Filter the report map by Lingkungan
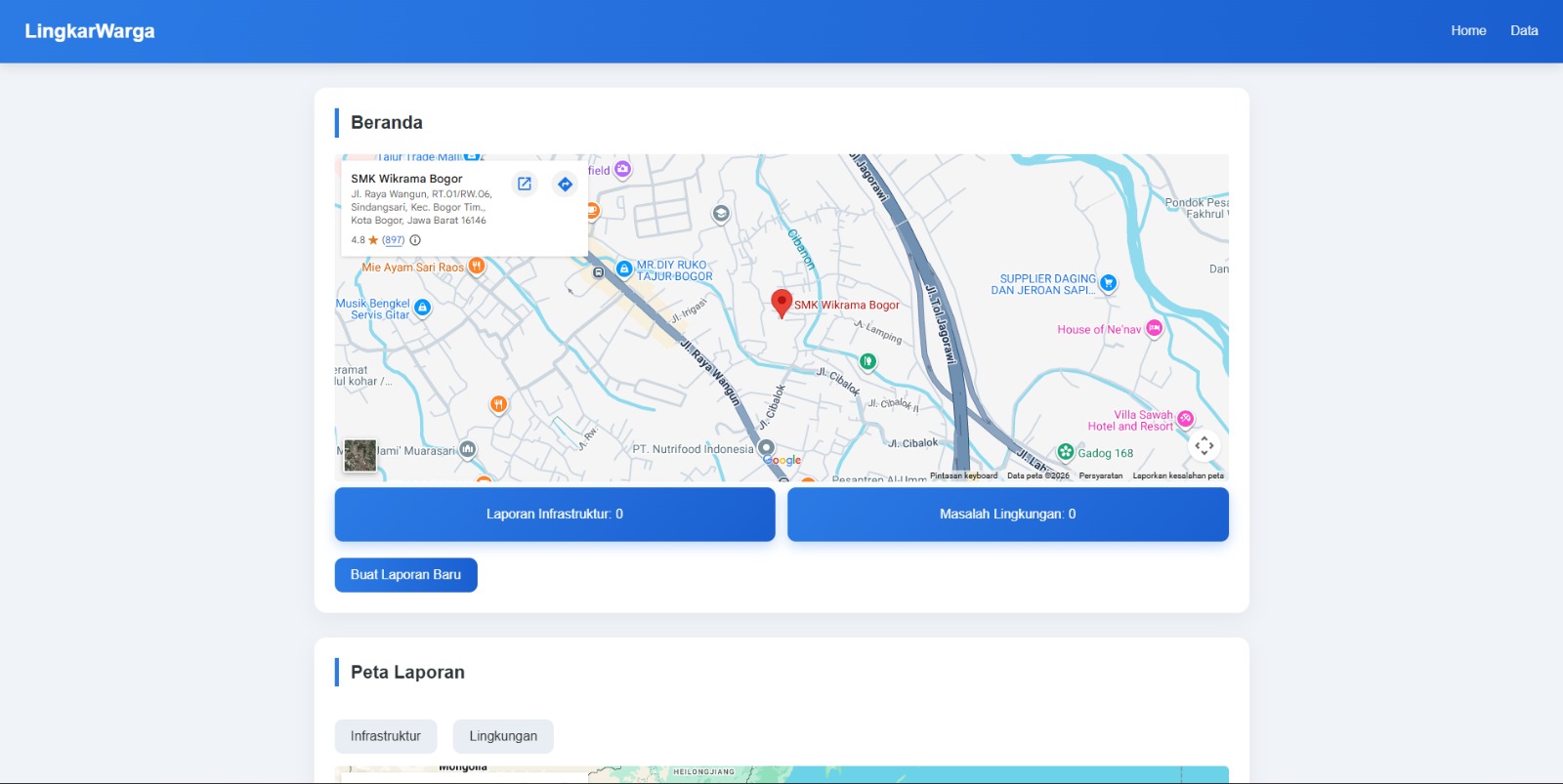 point(503,736)
